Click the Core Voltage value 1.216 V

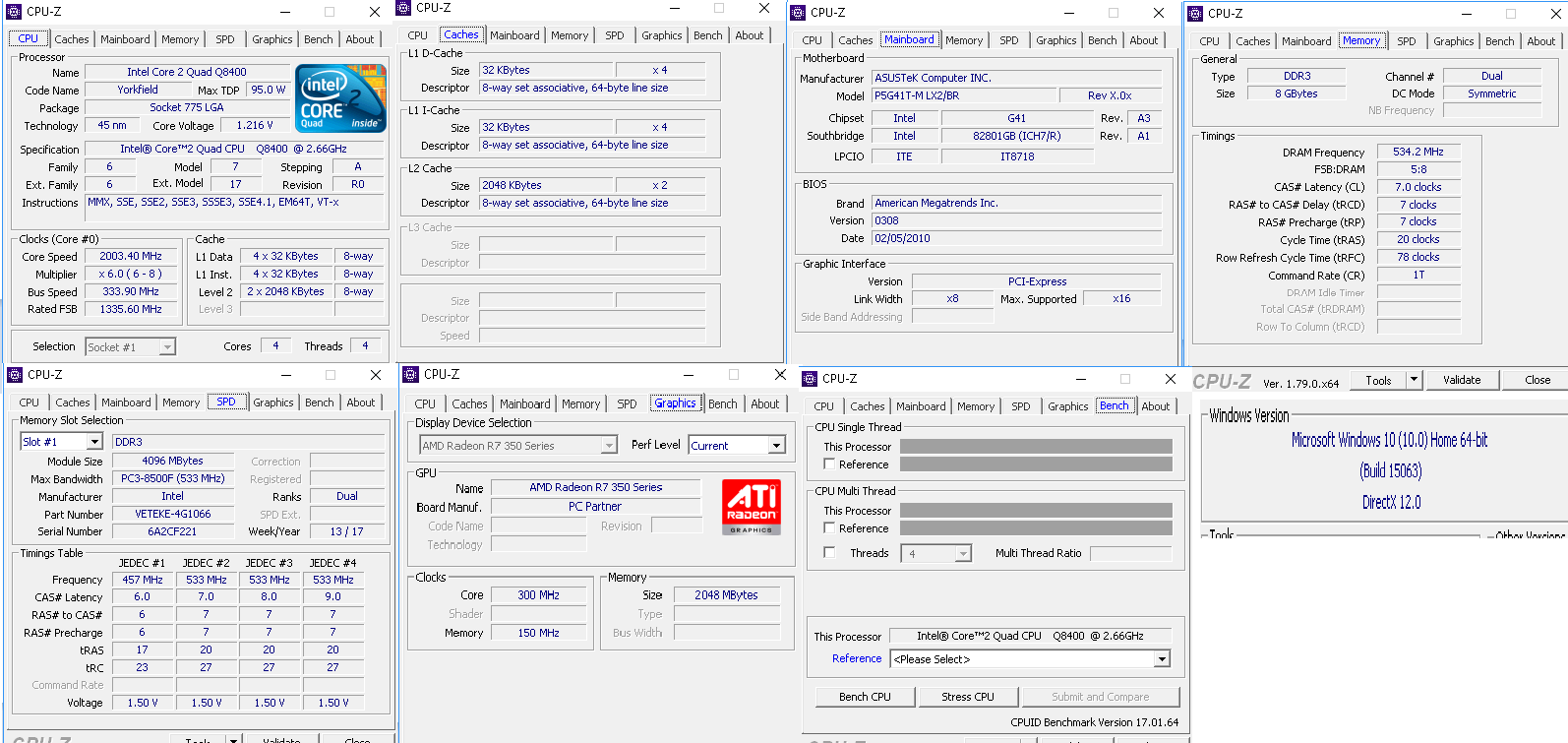(x=255, y=125)
